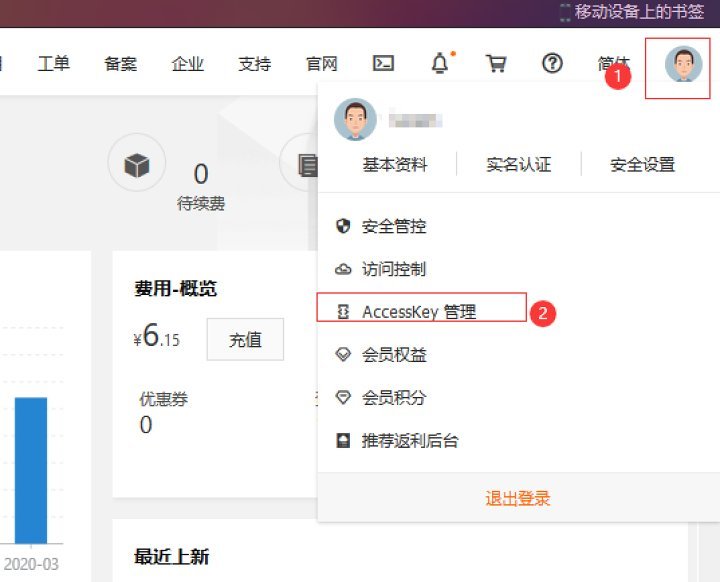Open the notifications bell
720x582 pixels.
440,63
